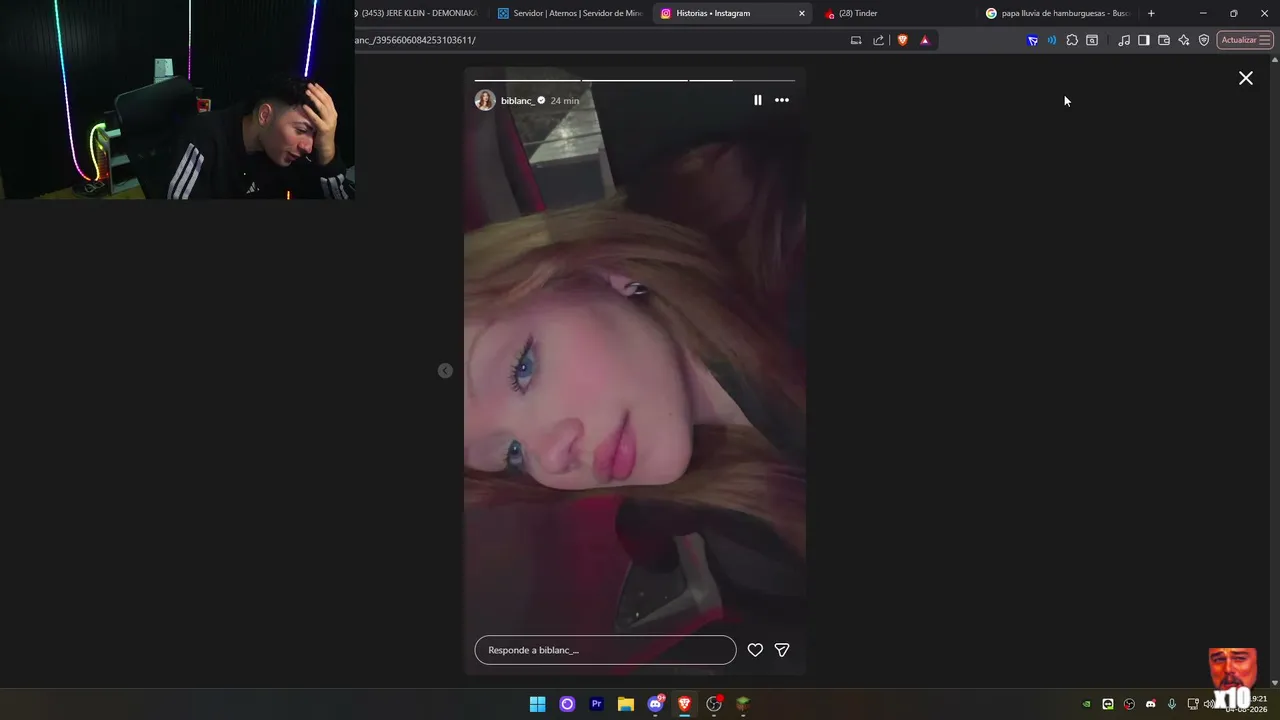This screenshot has width=1280, height=720.
Task: Open the Leo AI sparkle icon
Action: click(1184, 40)
